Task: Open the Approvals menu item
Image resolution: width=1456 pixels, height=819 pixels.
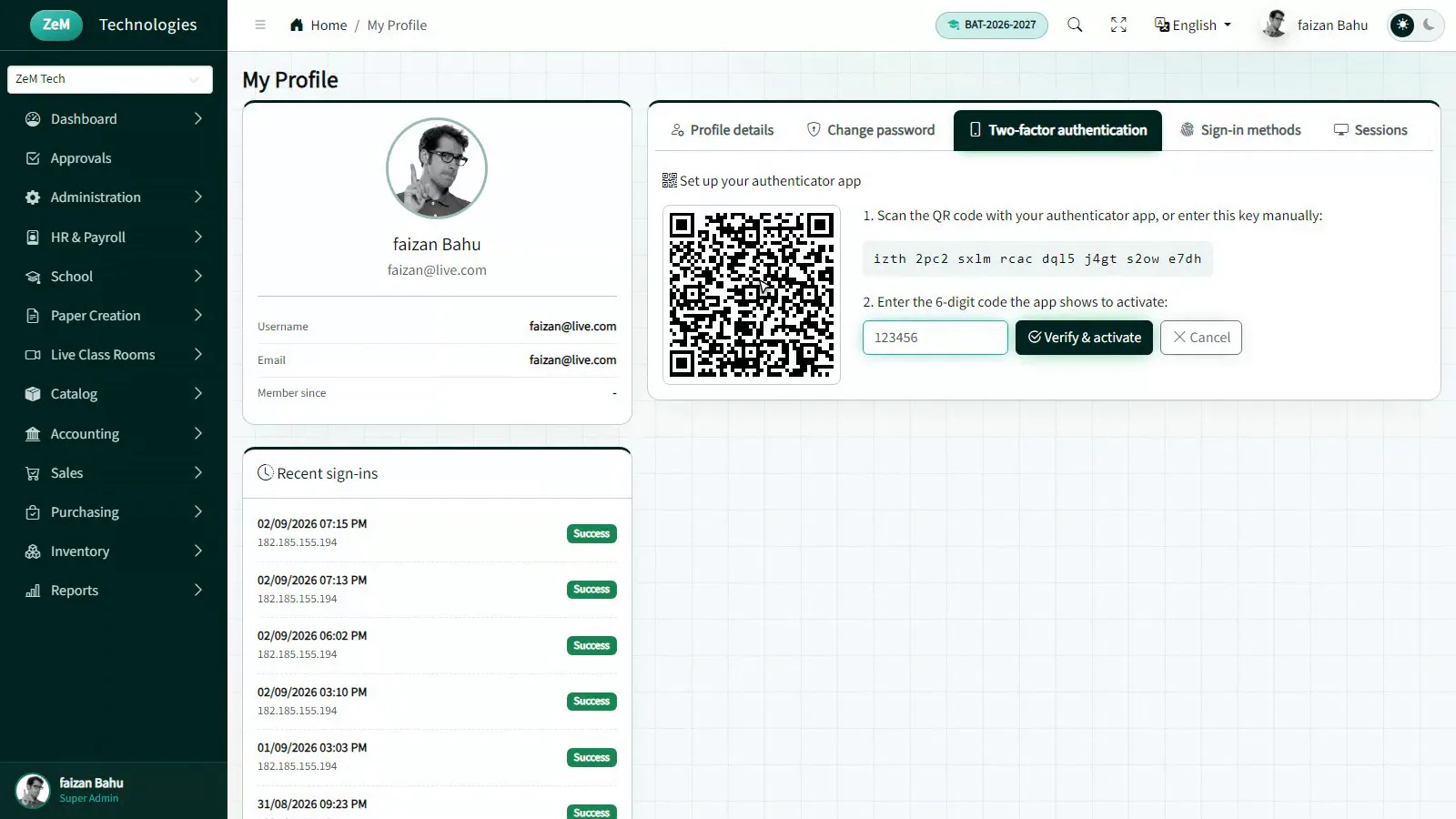Action: (x=114, y=158)
